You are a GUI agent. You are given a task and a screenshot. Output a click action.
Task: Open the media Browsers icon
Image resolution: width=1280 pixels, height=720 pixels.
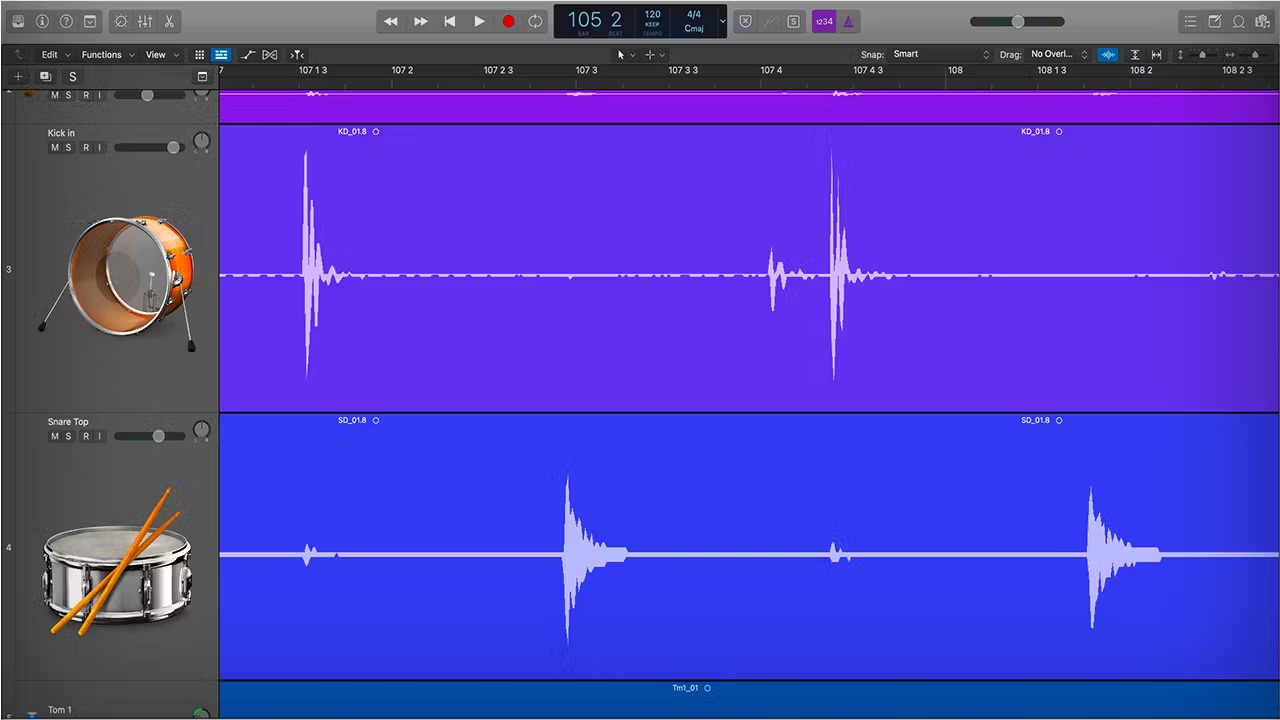click(x=1262, y=21)
